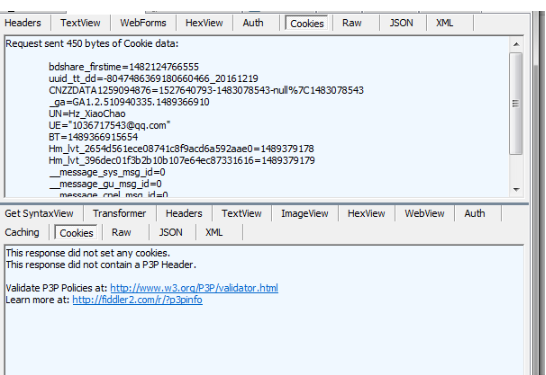Open the w3.org P3P validator link
This screenshot has width=546, height=375.
[194, 288]
